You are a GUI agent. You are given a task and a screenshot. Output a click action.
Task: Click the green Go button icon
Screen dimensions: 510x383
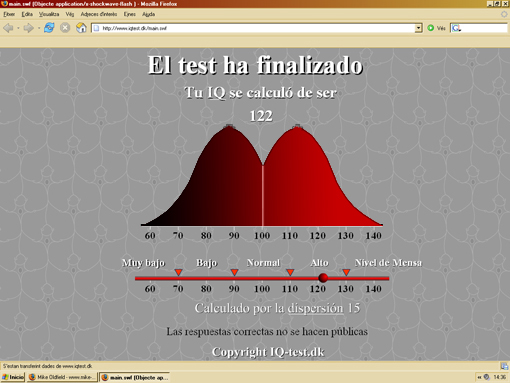point(431,28)
